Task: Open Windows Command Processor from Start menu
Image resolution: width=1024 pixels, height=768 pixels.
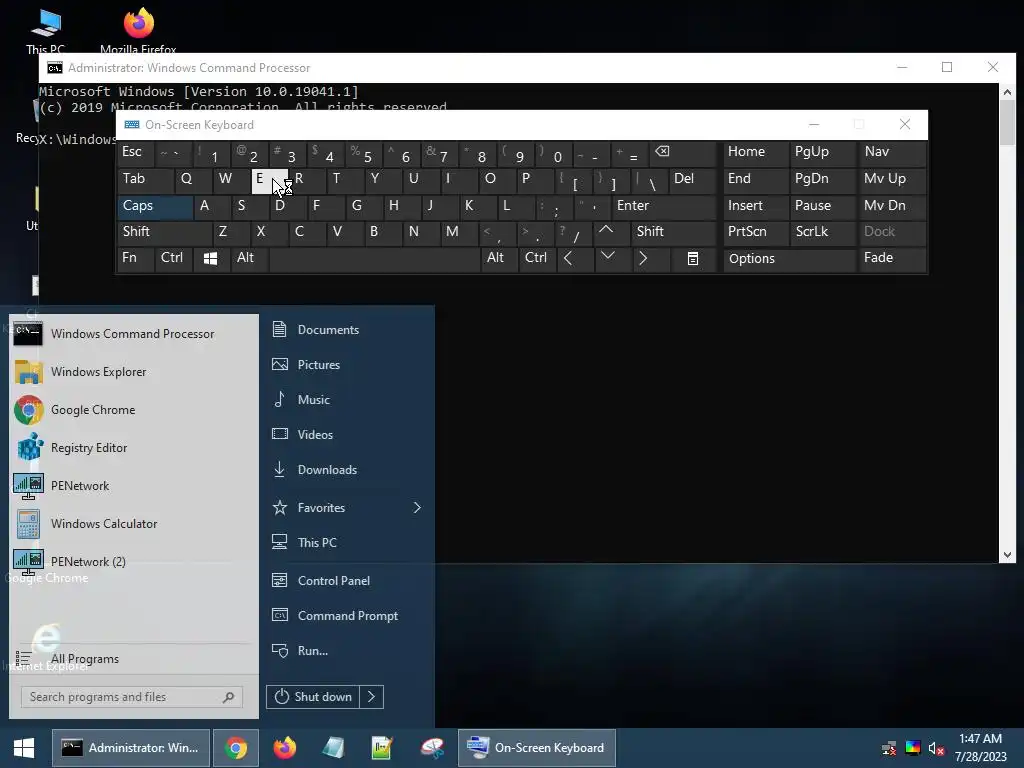Action: coord(134,334)
